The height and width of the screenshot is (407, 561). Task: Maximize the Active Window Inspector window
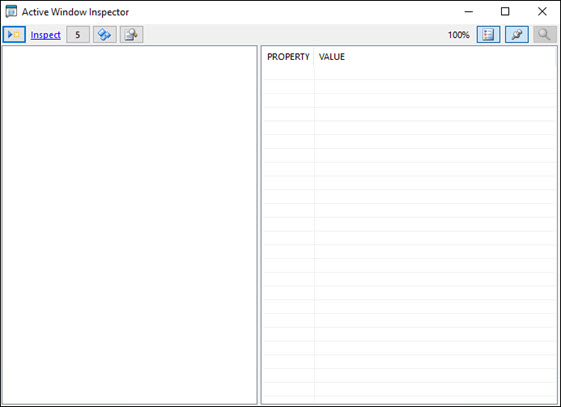click(505, 11)
